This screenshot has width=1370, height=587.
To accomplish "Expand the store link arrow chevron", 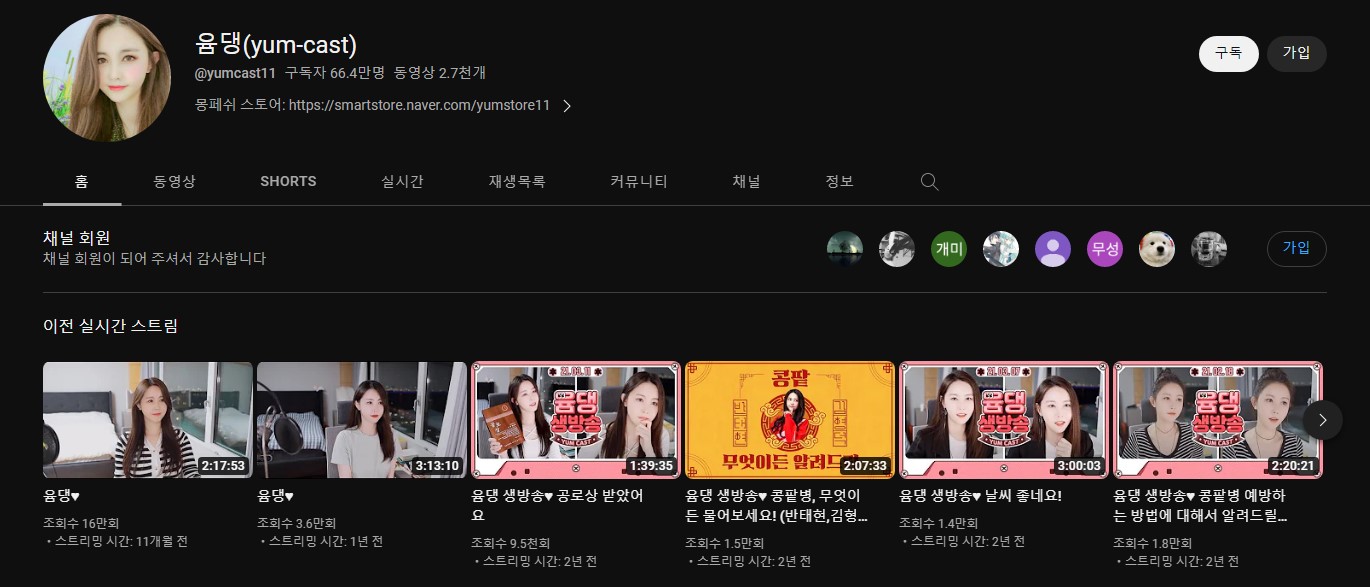I will 566,104.
